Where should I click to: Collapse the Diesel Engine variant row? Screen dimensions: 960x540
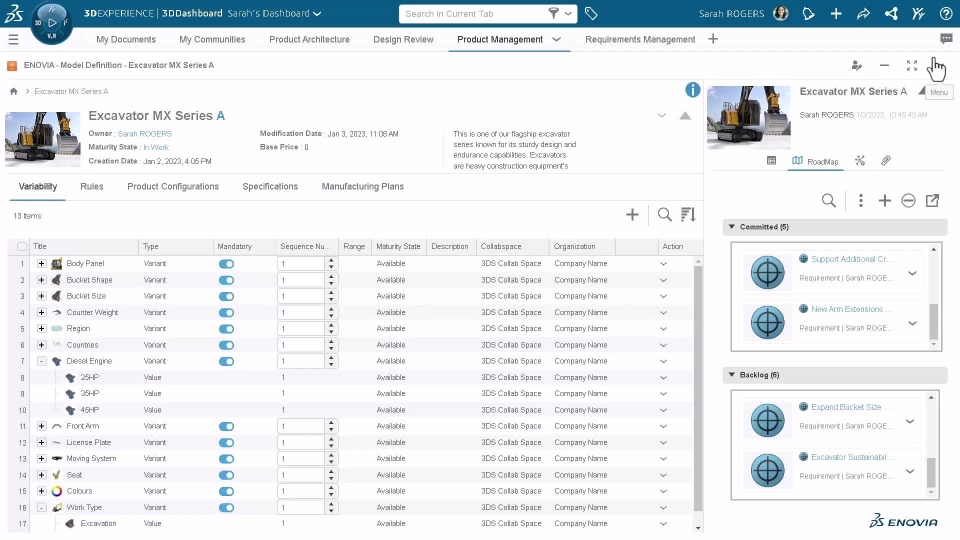tap(41, 361)
